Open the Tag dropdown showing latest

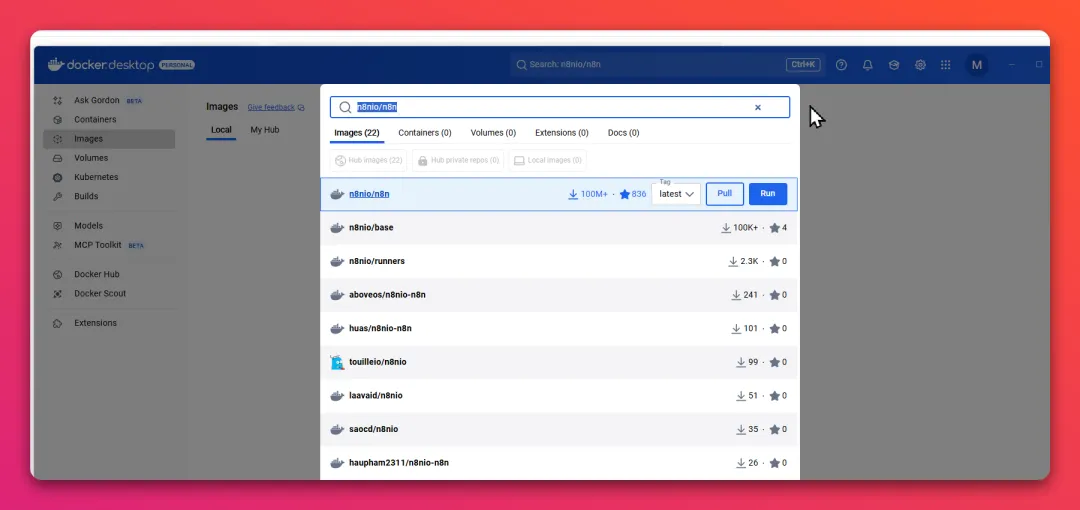pyautogui.click(x=676, y=194)
